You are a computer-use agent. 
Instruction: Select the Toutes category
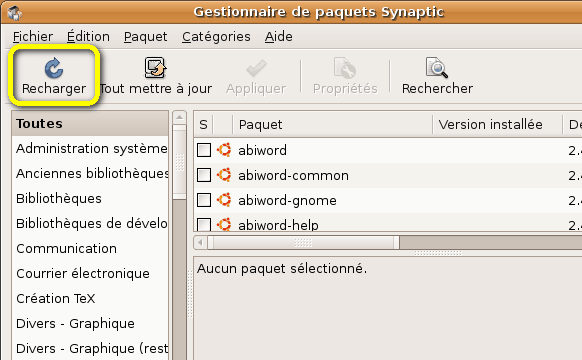tap(90, 123)
